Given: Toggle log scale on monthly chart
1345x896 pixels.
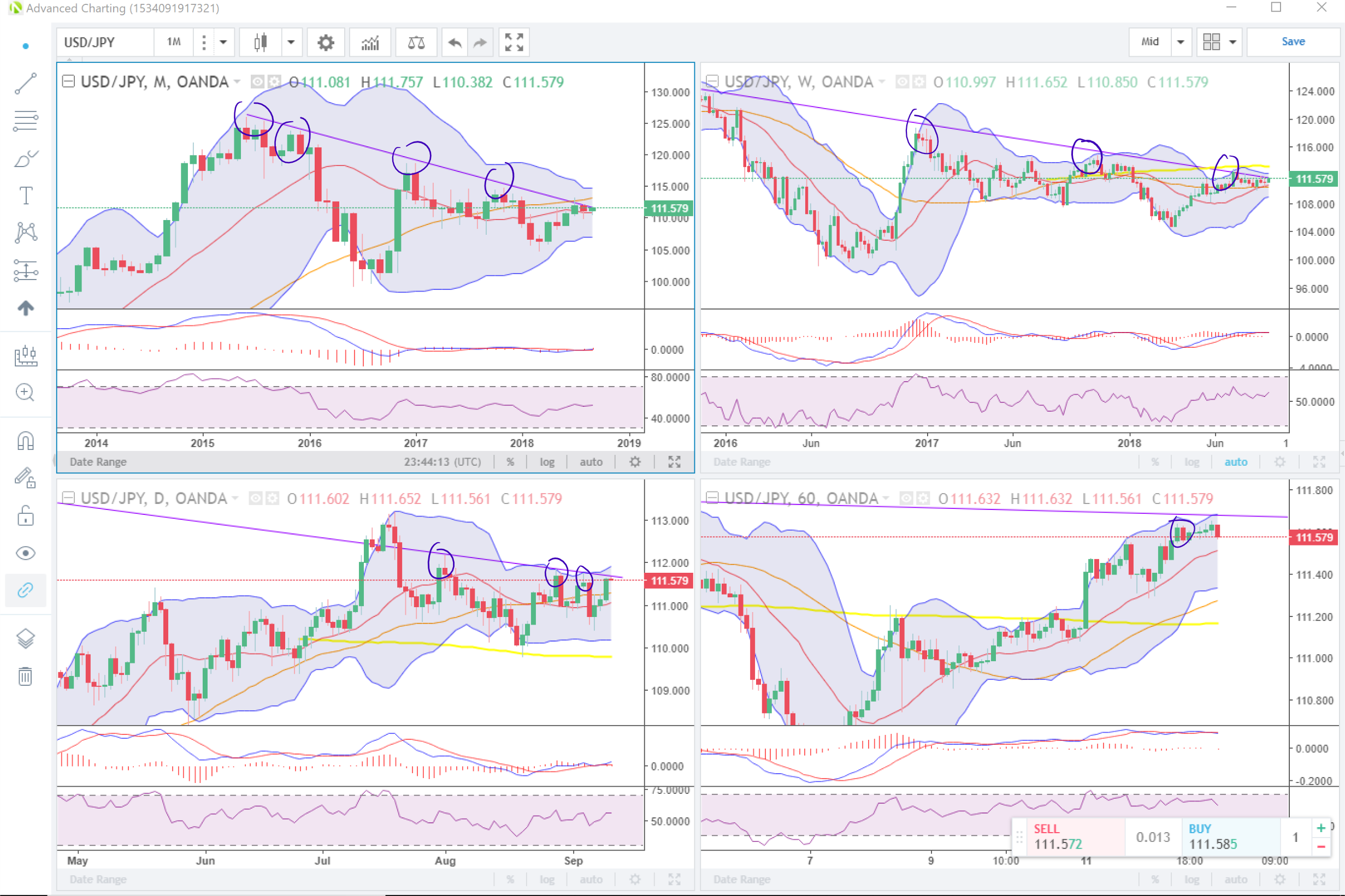Looking at the screenshot, I should [x=546, y=462].
